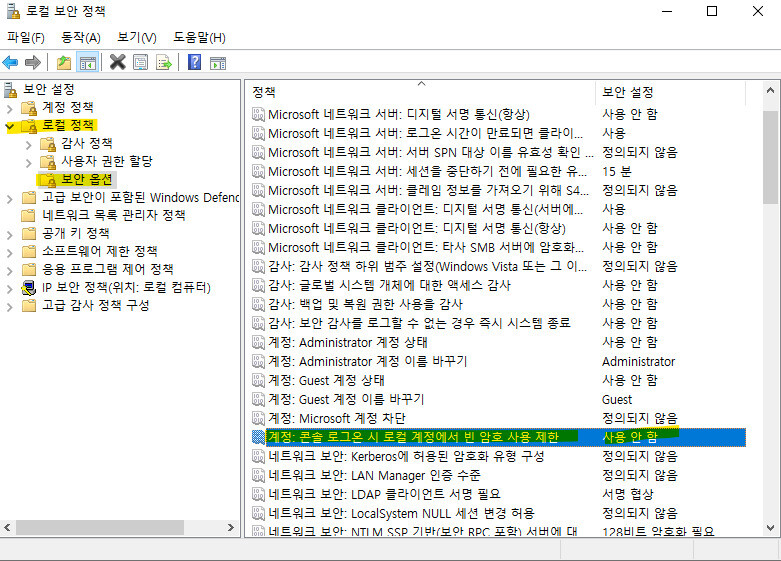Go forward with the gray right arrow

[32, 63]
